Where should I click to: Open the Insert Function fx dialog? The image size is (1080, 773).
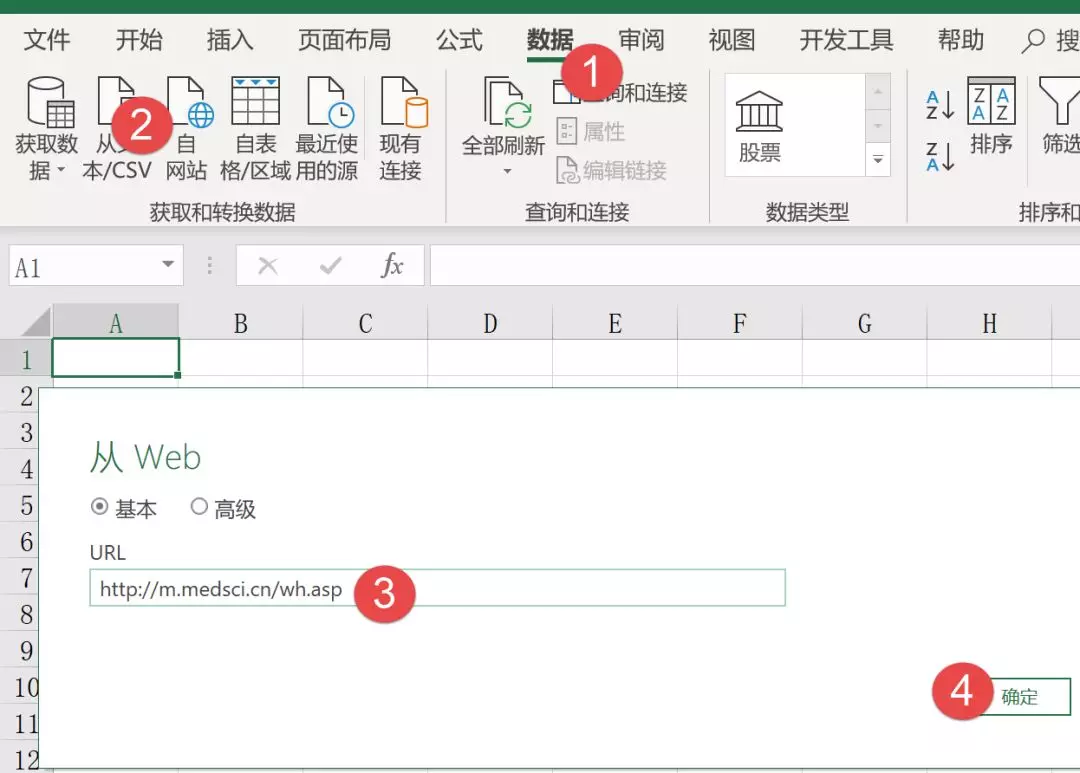click(x=392, y=265)
